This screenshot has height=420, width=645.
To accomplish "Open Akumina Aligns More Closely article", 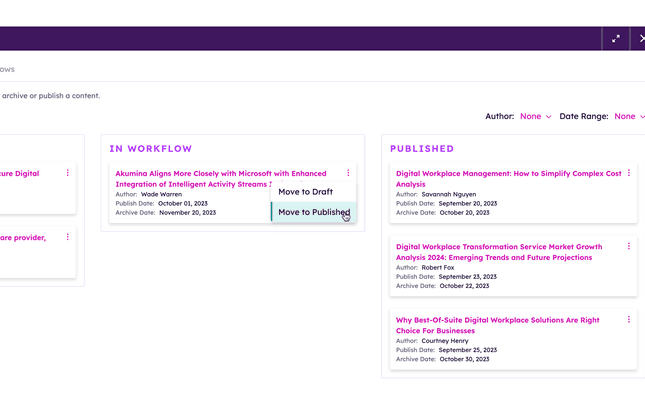I will pyautogui.click(x=221, y=179).
